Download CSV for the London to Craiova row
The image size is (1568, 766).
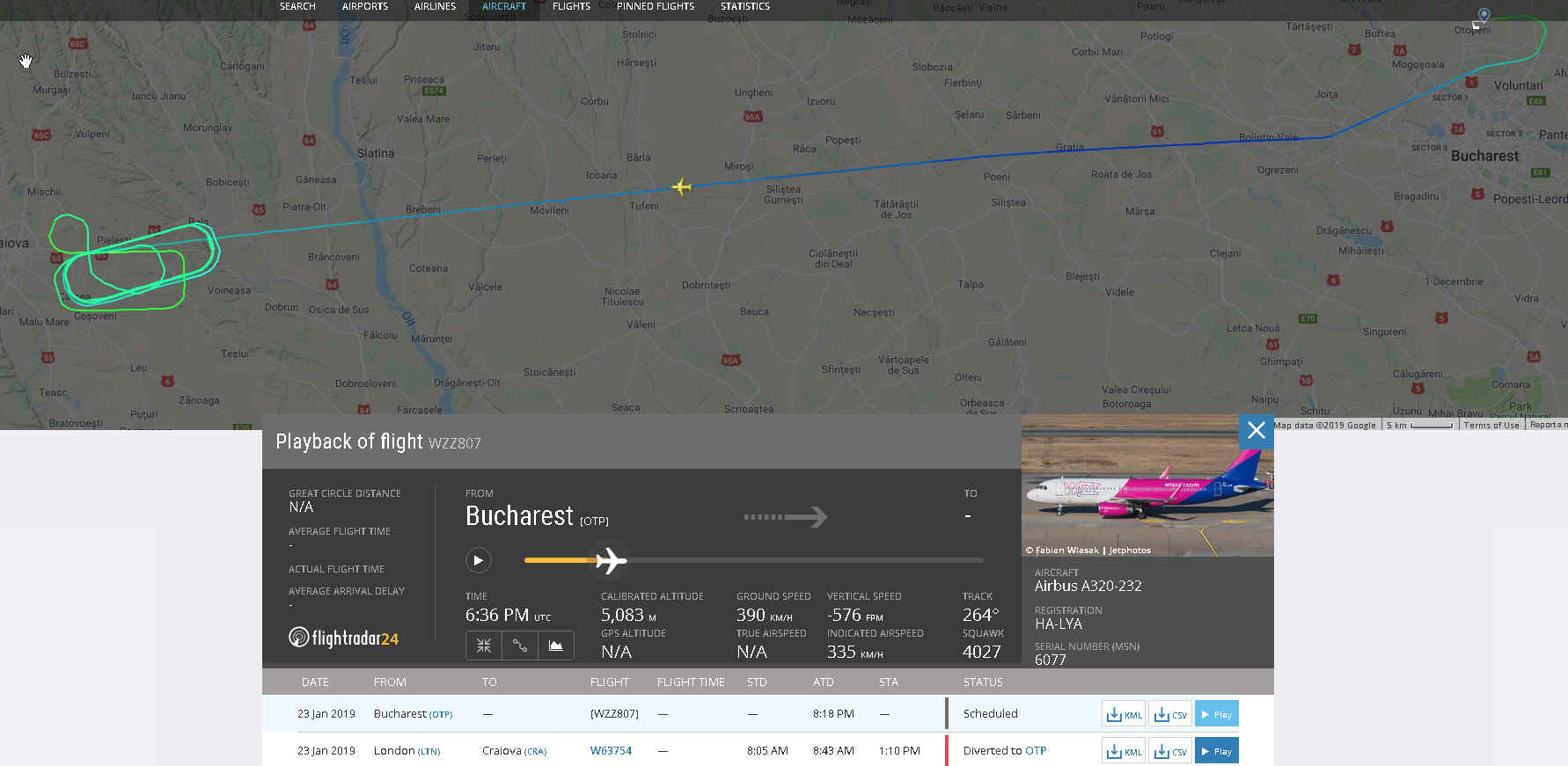pos(1170,751)
